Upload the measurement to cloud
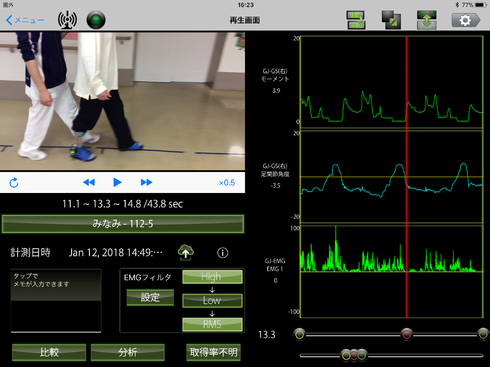490x367 pixels. point(186,253)
